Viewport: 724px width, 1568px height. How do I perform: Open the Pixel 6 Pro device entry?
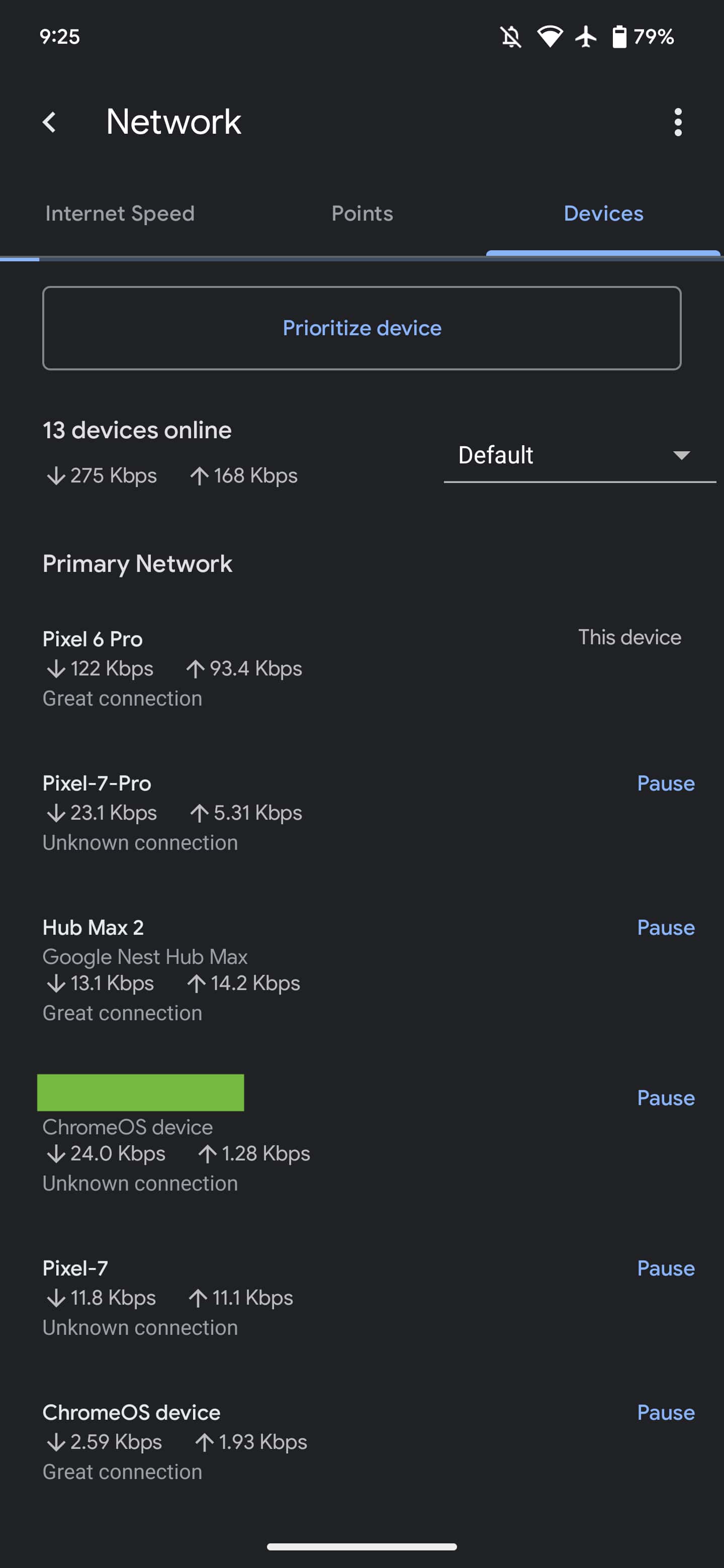pyautogui.click(x=93, y=639)
